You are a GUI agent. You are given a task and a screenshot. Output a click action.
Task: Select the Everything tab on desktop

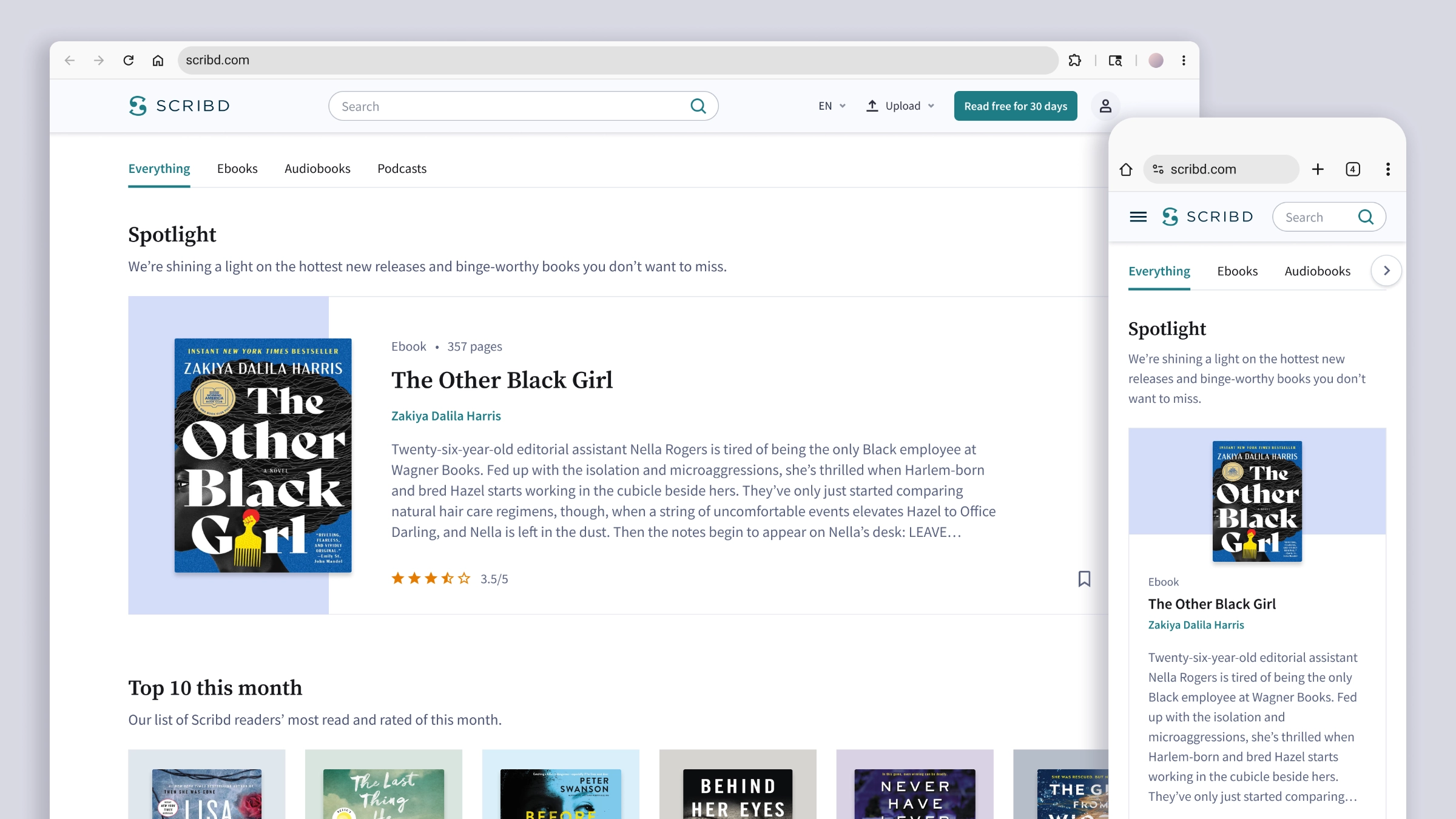click(x=159, y=169)
